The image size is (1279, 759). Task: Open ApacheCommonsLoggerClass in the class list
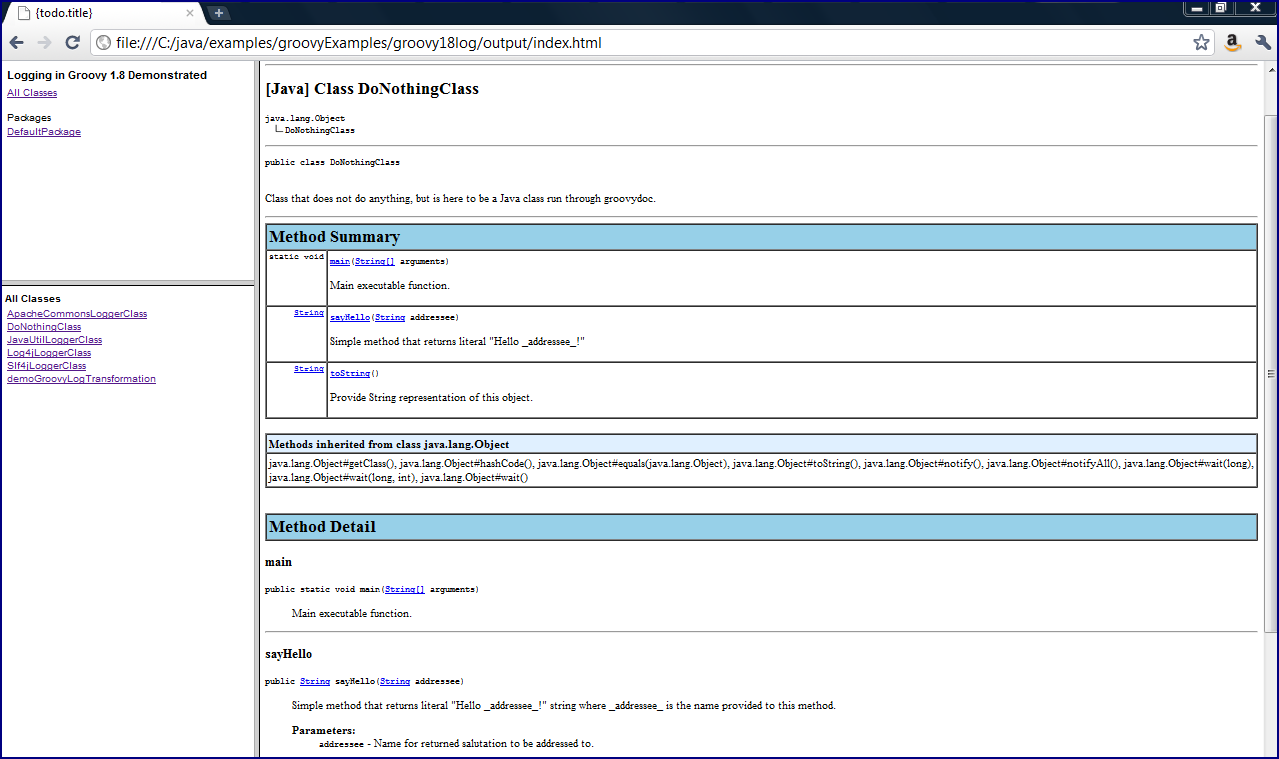[77, 314]
